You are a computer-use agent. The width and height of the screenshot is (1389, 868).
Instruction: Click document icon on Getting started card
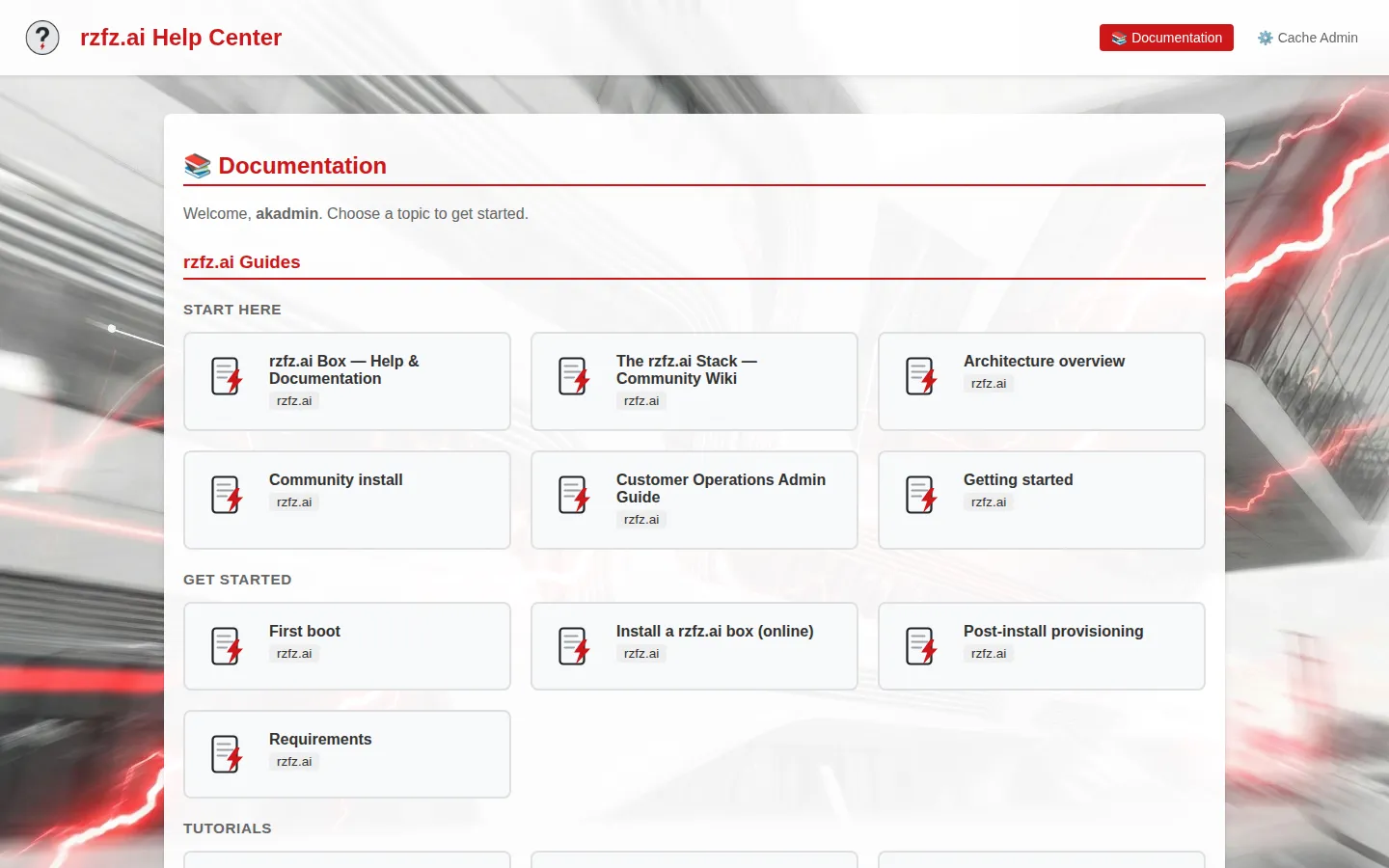coord(921,495)
